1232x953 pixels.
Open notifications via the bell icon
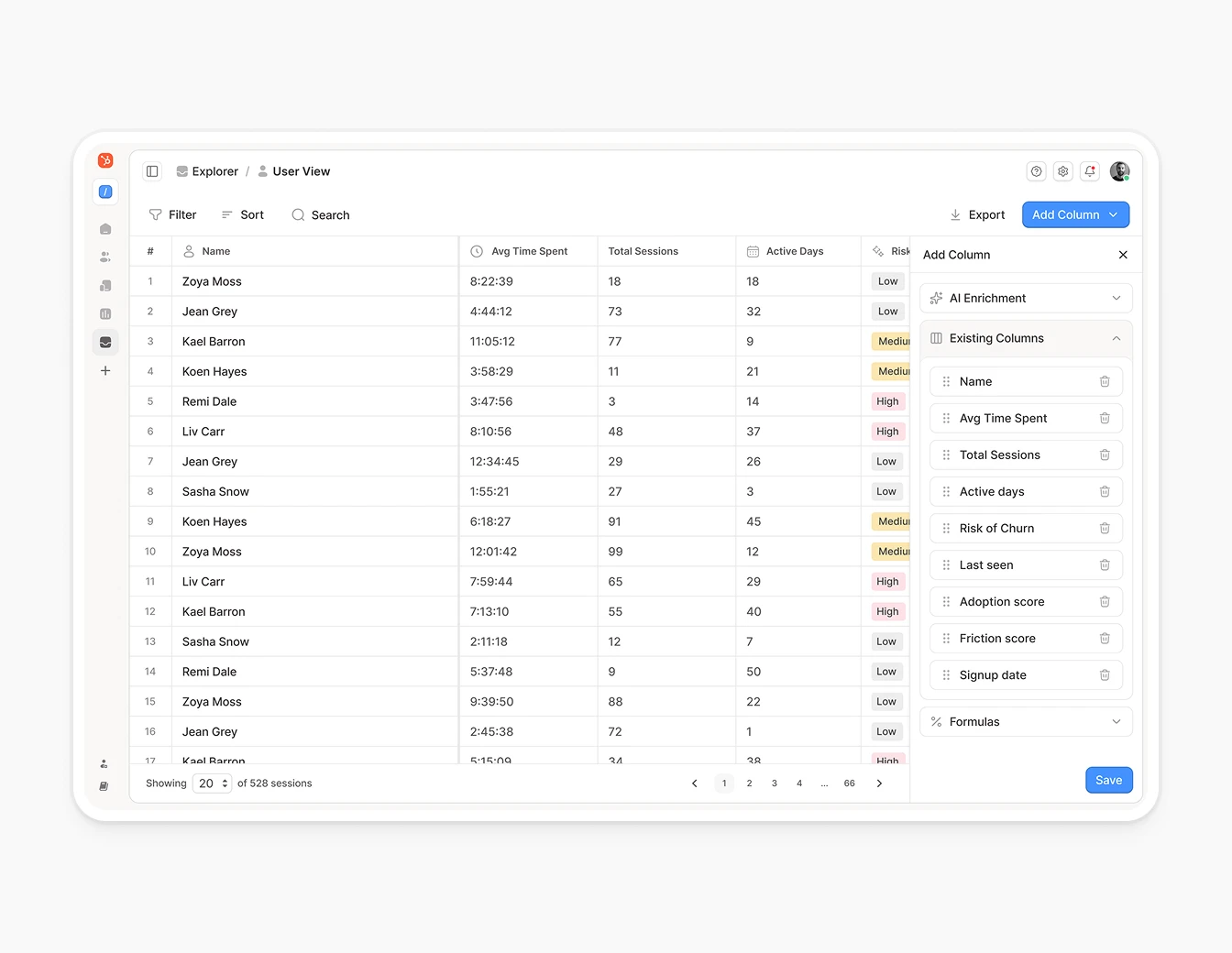point(1090,171)
